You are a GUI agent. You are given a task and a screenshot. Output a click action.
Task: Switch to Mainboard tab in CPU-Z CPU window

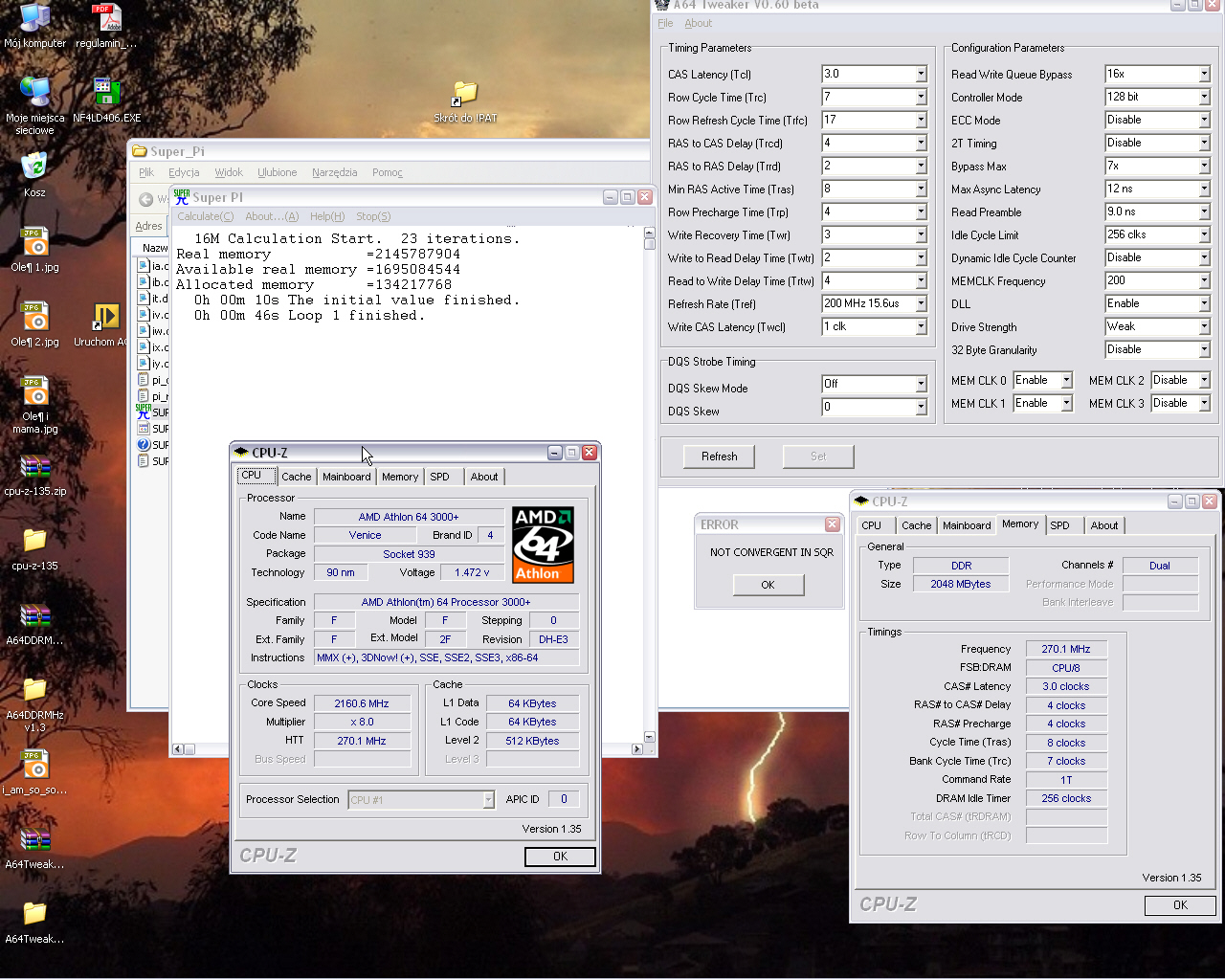pos(346,477)
